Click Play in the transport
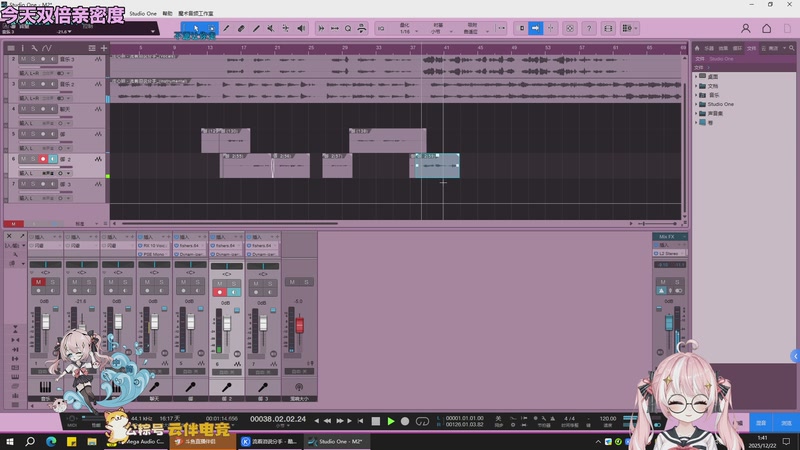The width and height of the screenshot is (800, 450). pos(391,421)
